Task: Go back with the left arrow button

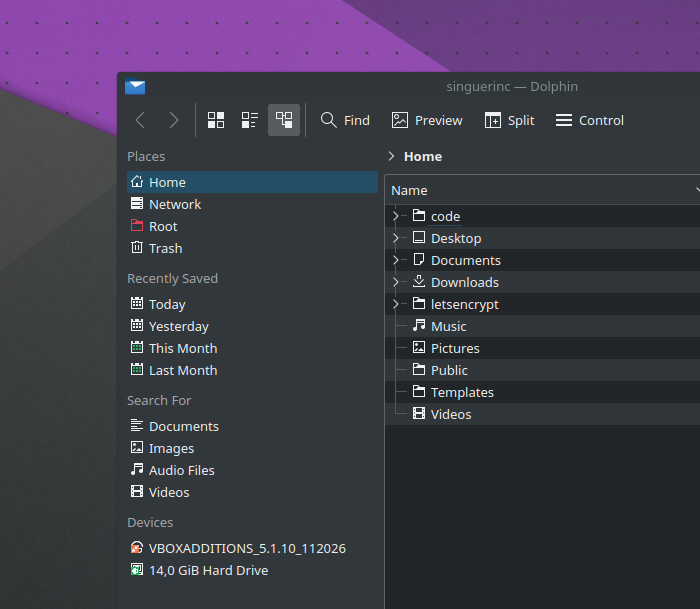Action: pyautogui.click(x=140, y=120)
